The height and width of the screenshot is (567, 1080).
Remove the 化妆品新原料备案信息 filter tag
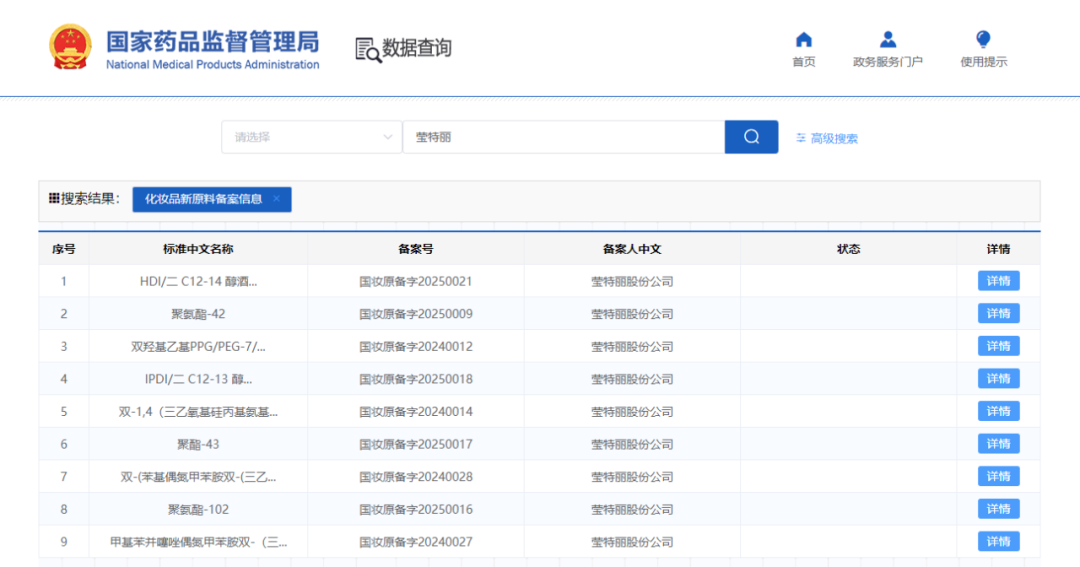(x=276, y=198)
